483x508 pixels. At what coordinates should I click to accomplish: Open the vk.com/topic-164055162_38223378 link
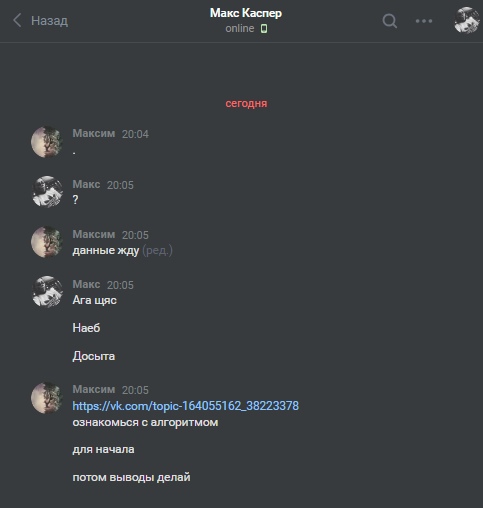tap(185, 406)
